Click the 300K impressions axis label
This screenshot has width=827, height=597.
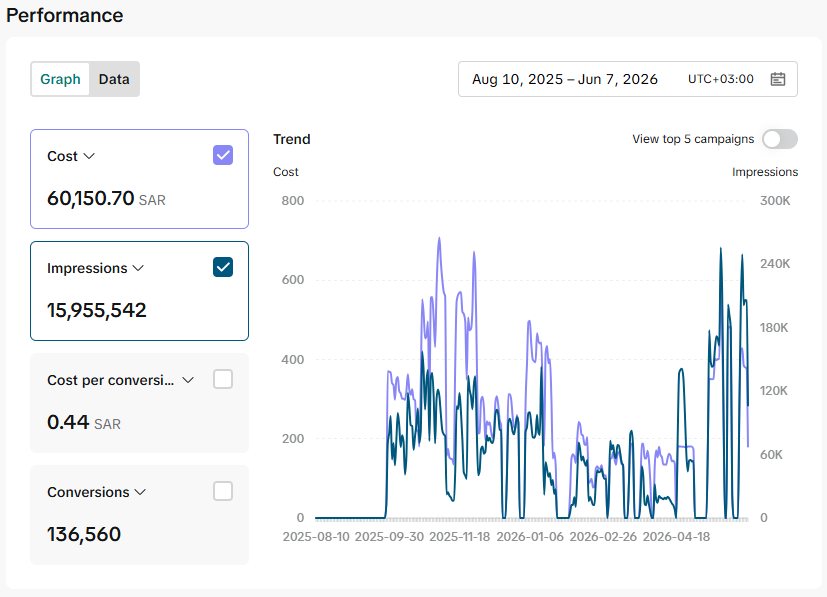pyautogui.click(x=775, y=200)
